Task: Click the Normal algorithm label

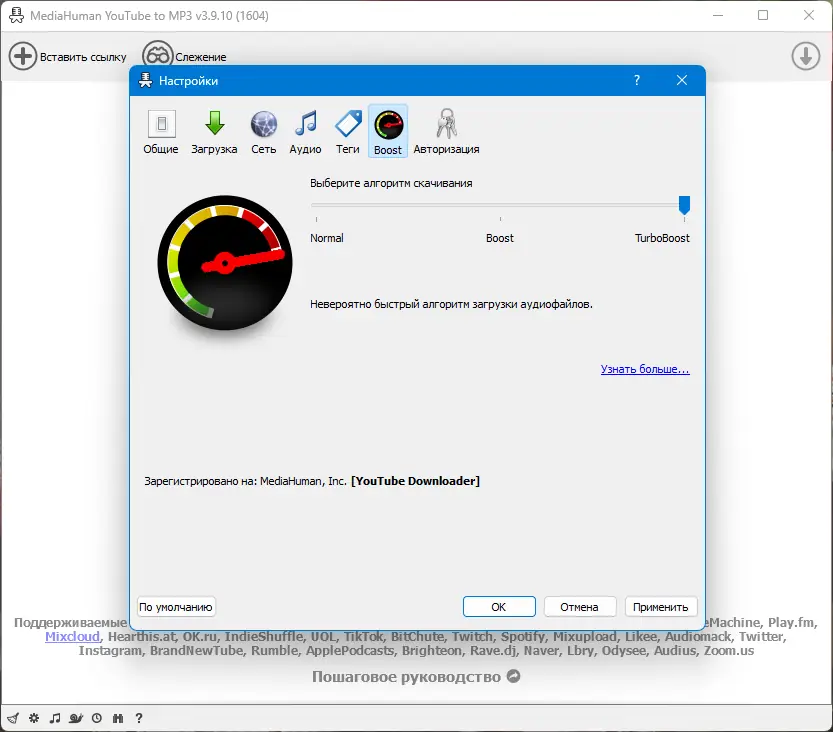Action: (327, 238)
